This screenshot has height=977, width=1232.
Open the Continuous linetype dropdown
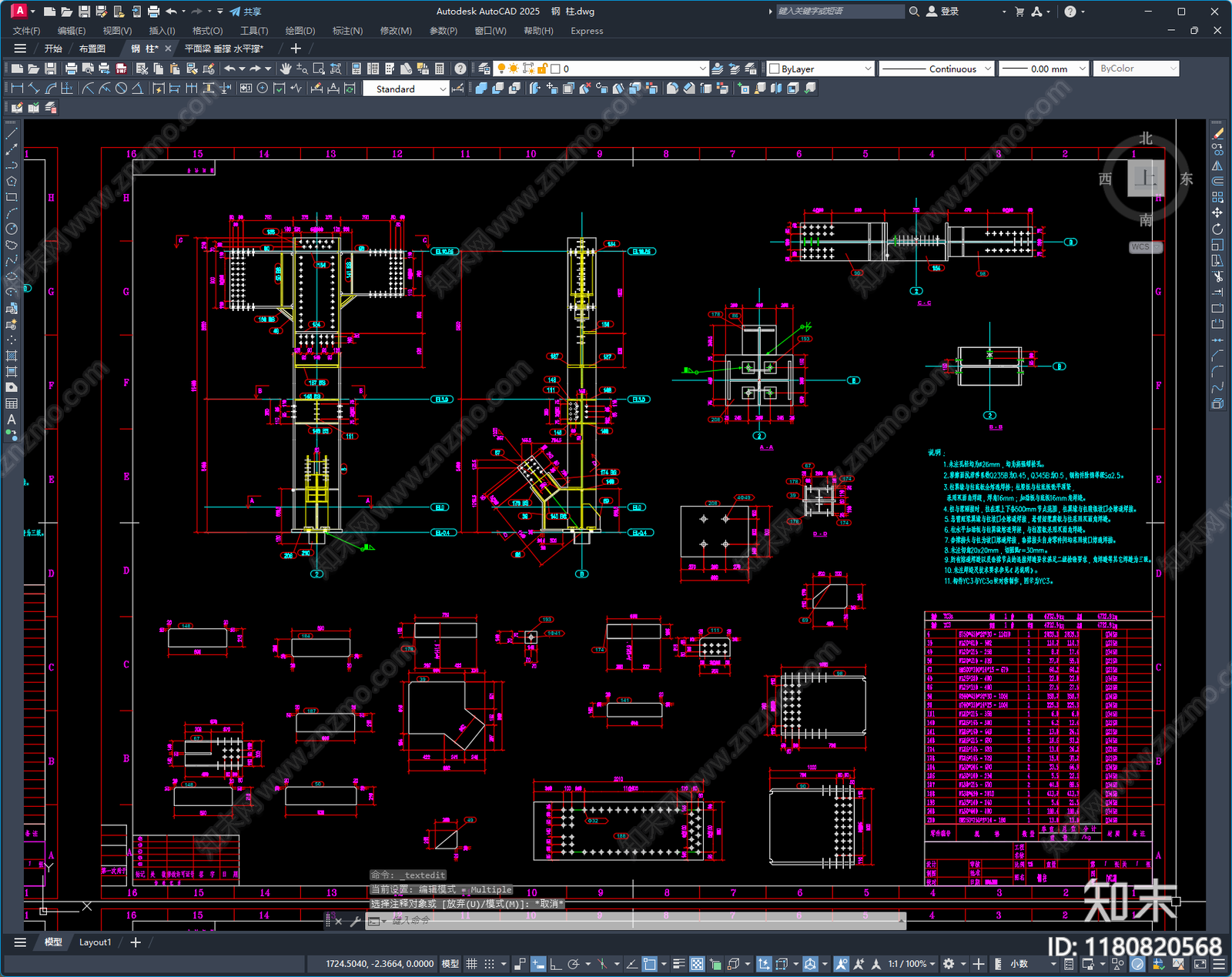coord(987,69)
